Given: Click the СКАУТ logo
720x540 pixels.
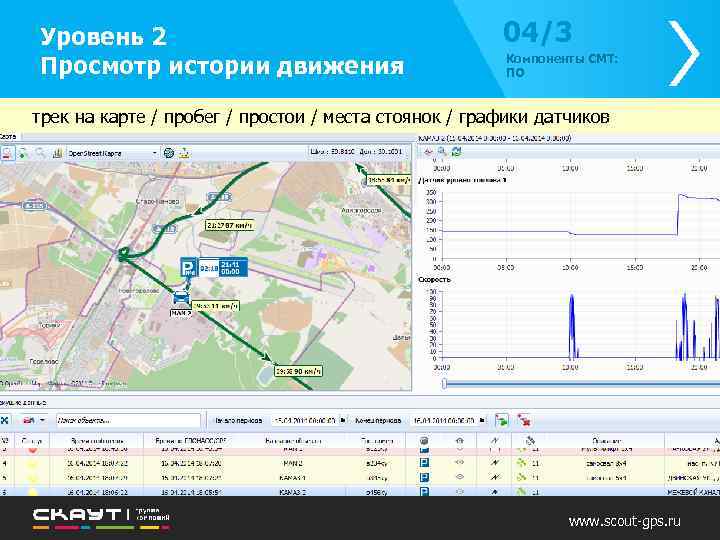Looking at the screenshot, I should click(101, 518).
